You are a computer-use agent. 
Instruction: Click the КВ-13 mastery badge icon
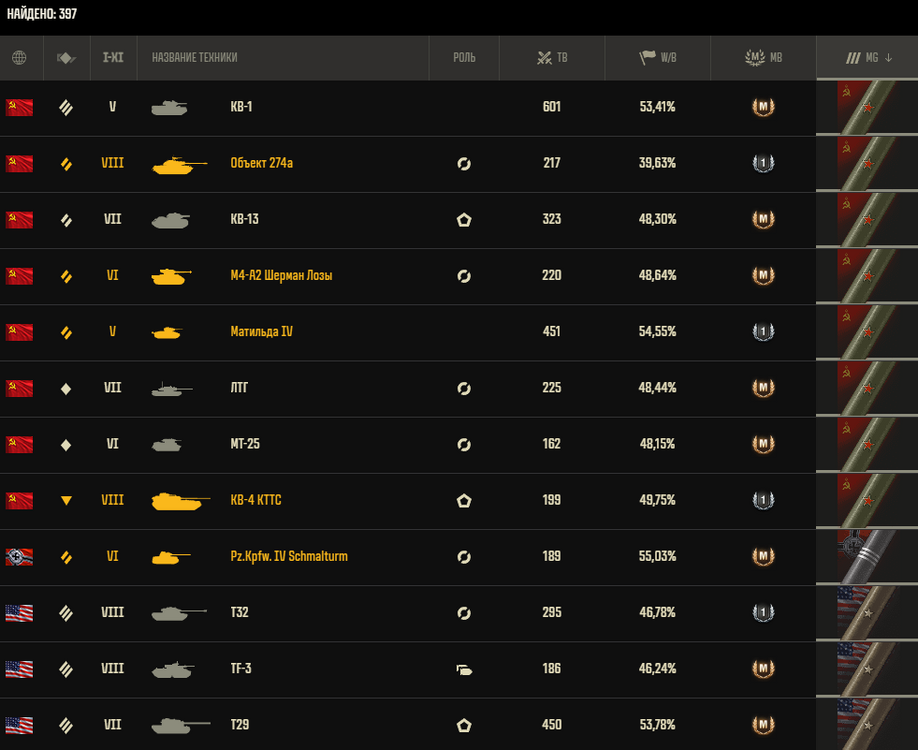(x=763, y=220)
